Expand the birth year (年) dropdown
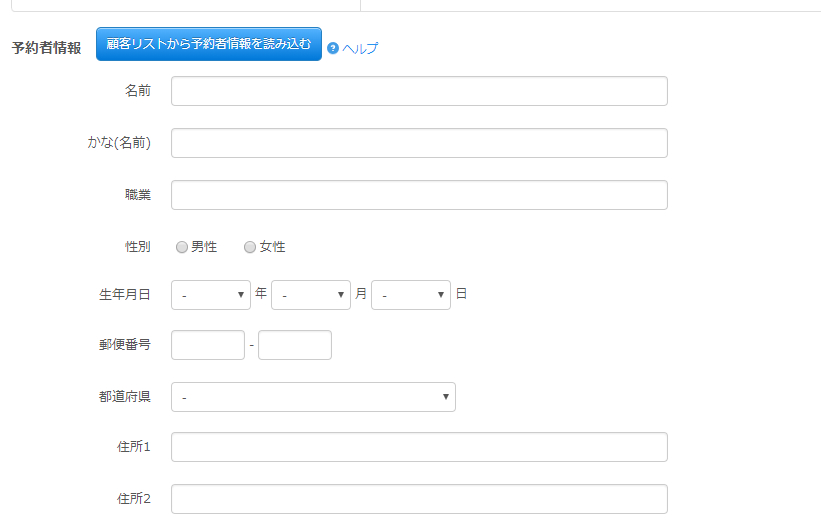The image size is (821, 525). click(211, 295)
